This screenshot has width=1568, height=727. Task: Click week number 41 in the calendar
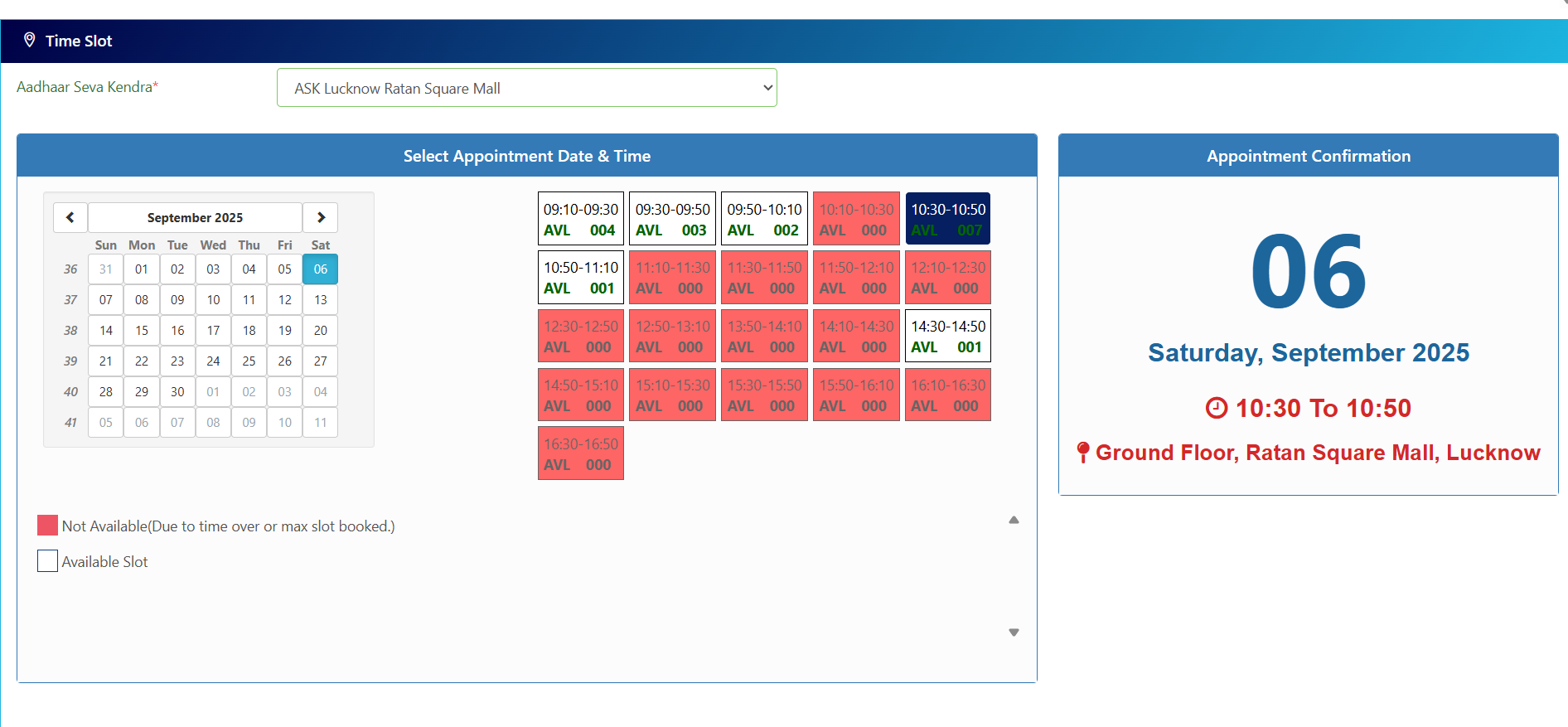point(70,423)
